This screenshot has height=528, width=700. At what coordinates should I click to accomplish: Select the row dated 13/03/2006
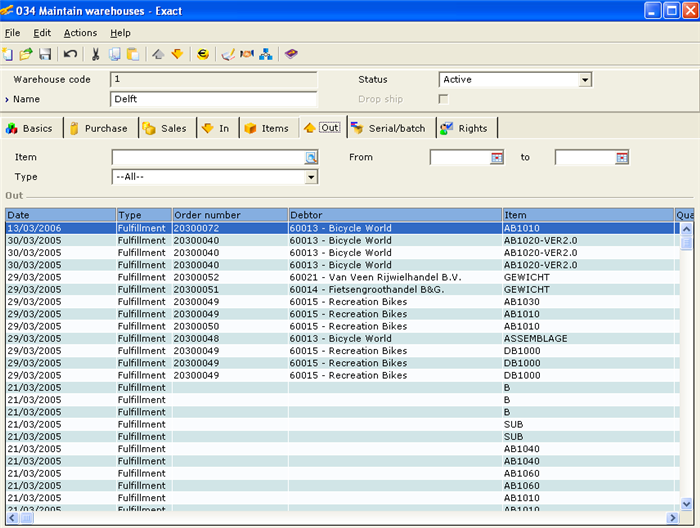[x=342, y=228]
